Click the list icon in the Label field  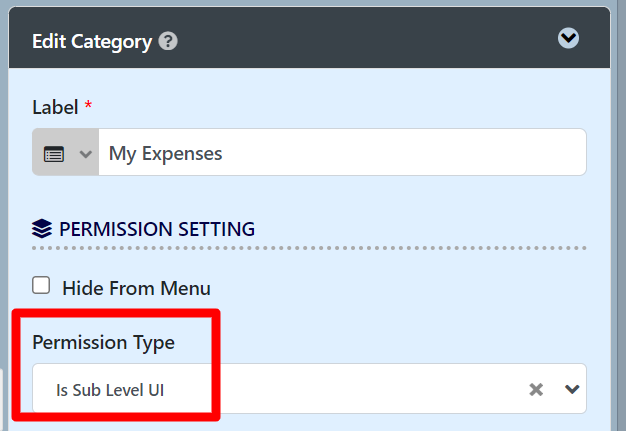point(54,154)
